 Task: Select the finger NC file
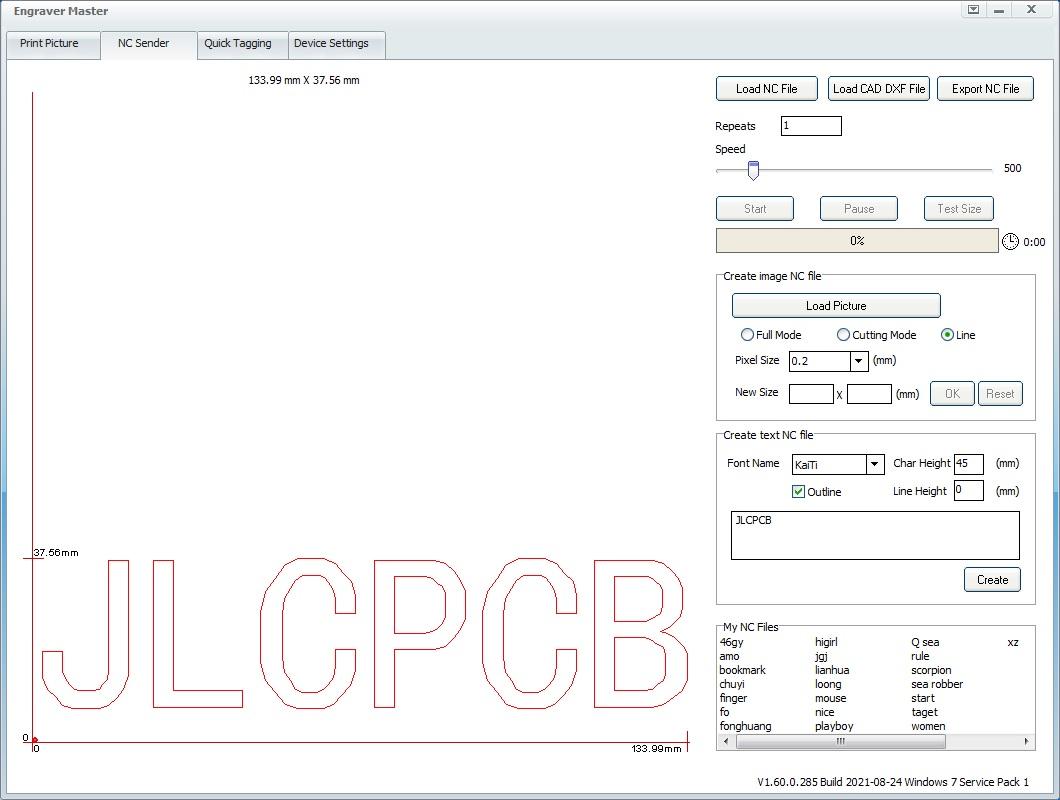(x=733, y=699)
